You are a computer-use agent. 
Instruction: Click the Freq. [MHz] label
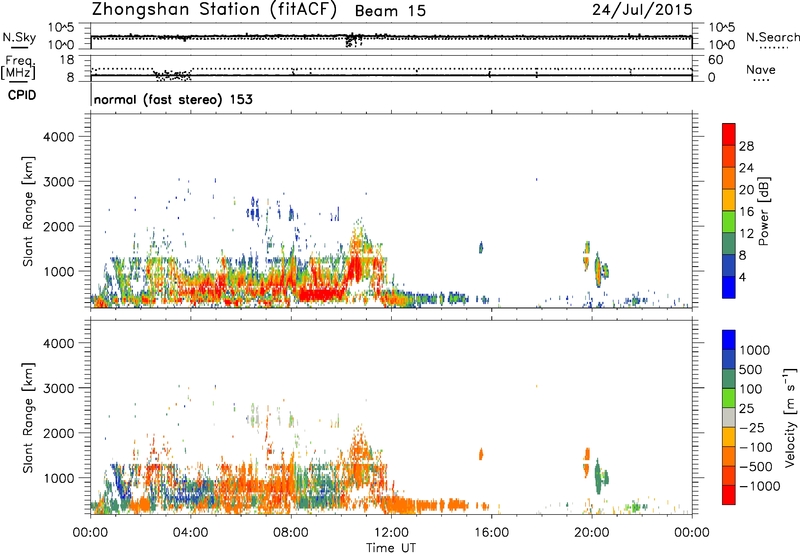(18, 68)
